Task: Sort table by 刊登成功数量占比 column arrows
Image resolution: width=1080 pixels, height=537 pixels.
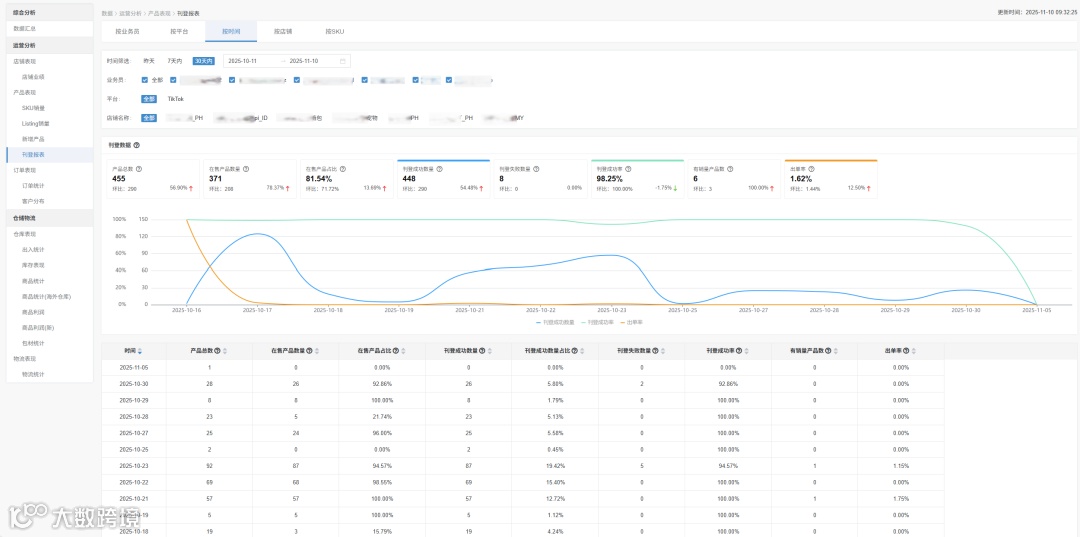Action: [583, 351]
